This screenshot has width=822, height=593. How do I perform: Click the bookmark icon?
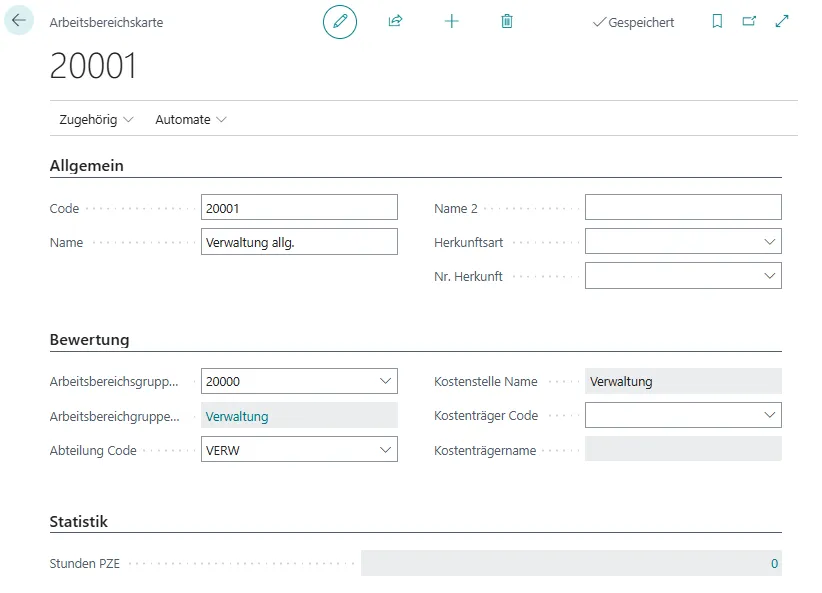717,21
